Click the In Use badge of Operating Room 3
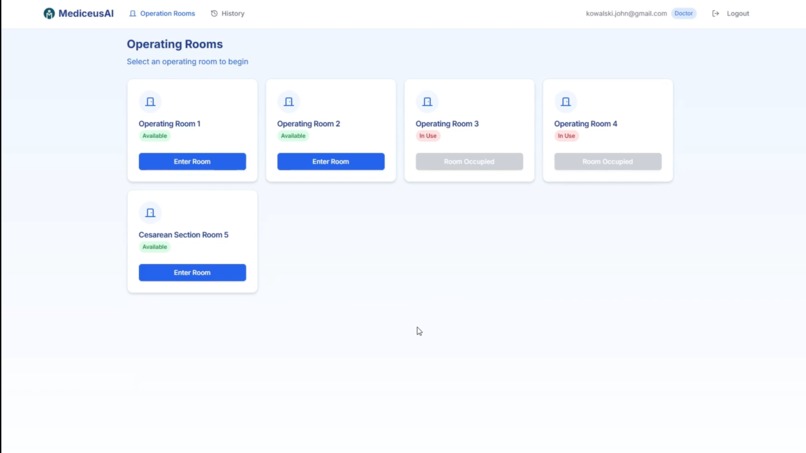 pos(428,136)
